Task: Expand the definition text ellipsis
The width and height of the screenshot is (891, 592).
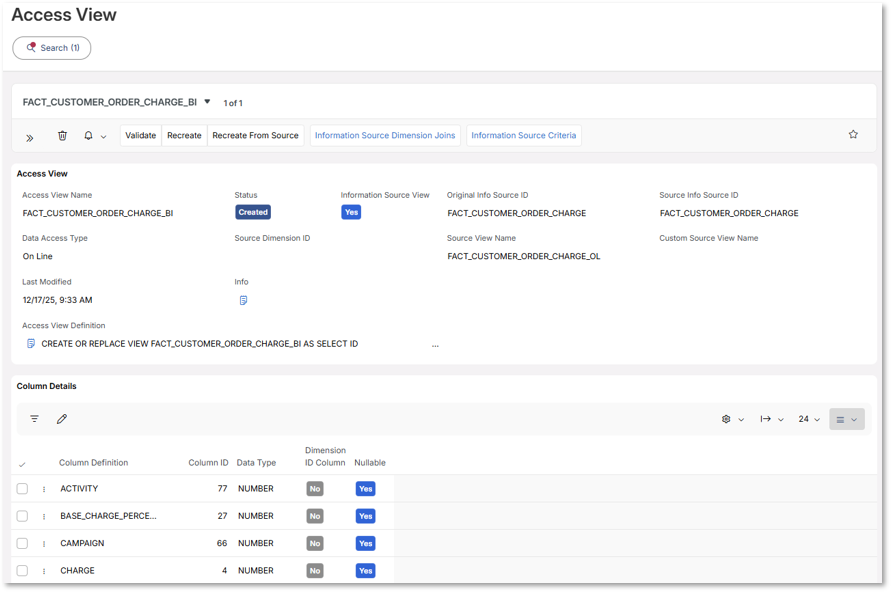Action: point(435,345)
